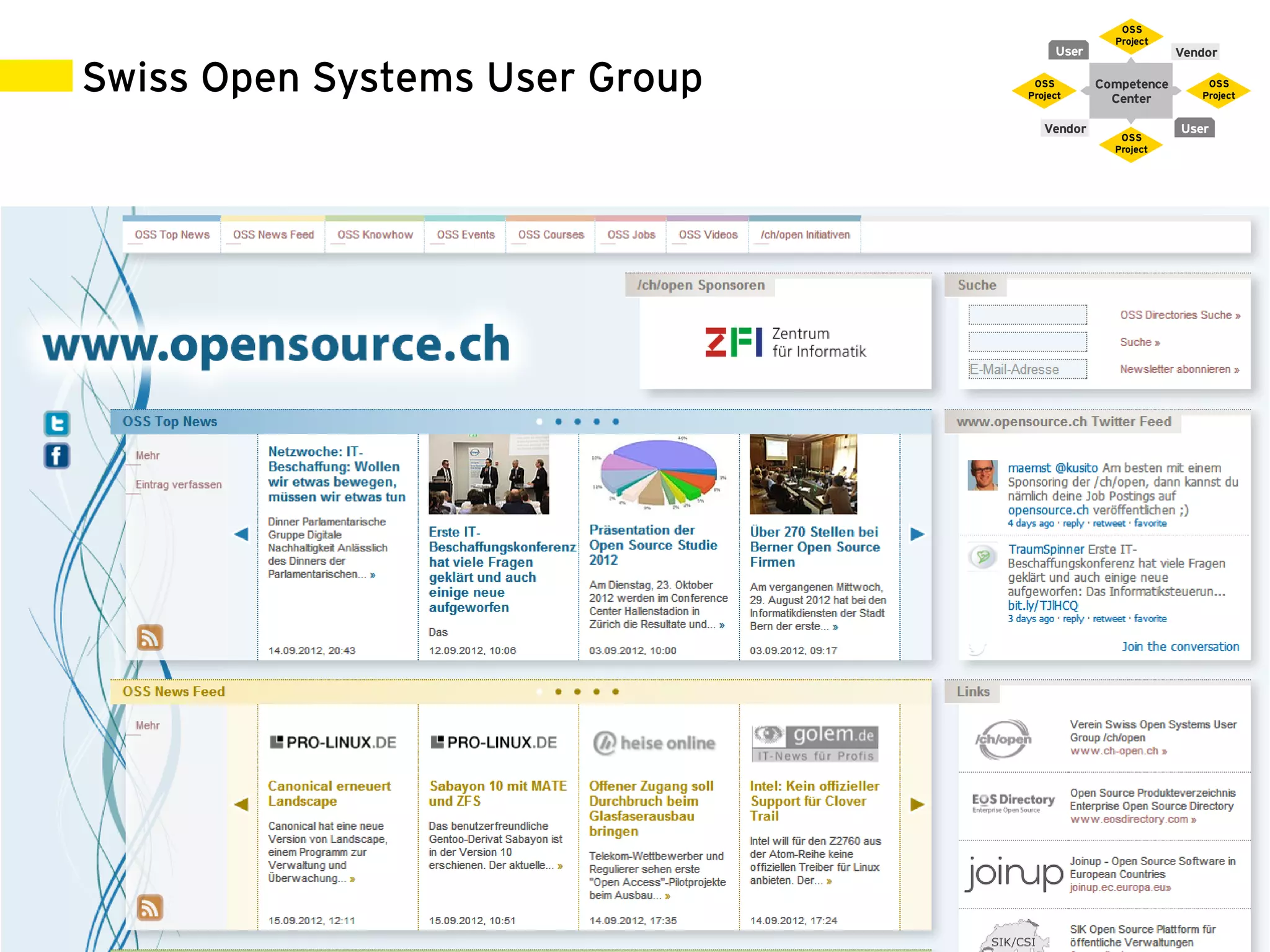
Task: Select second pagination dot in OSS Top News
Action: click(x=559, y=422)
